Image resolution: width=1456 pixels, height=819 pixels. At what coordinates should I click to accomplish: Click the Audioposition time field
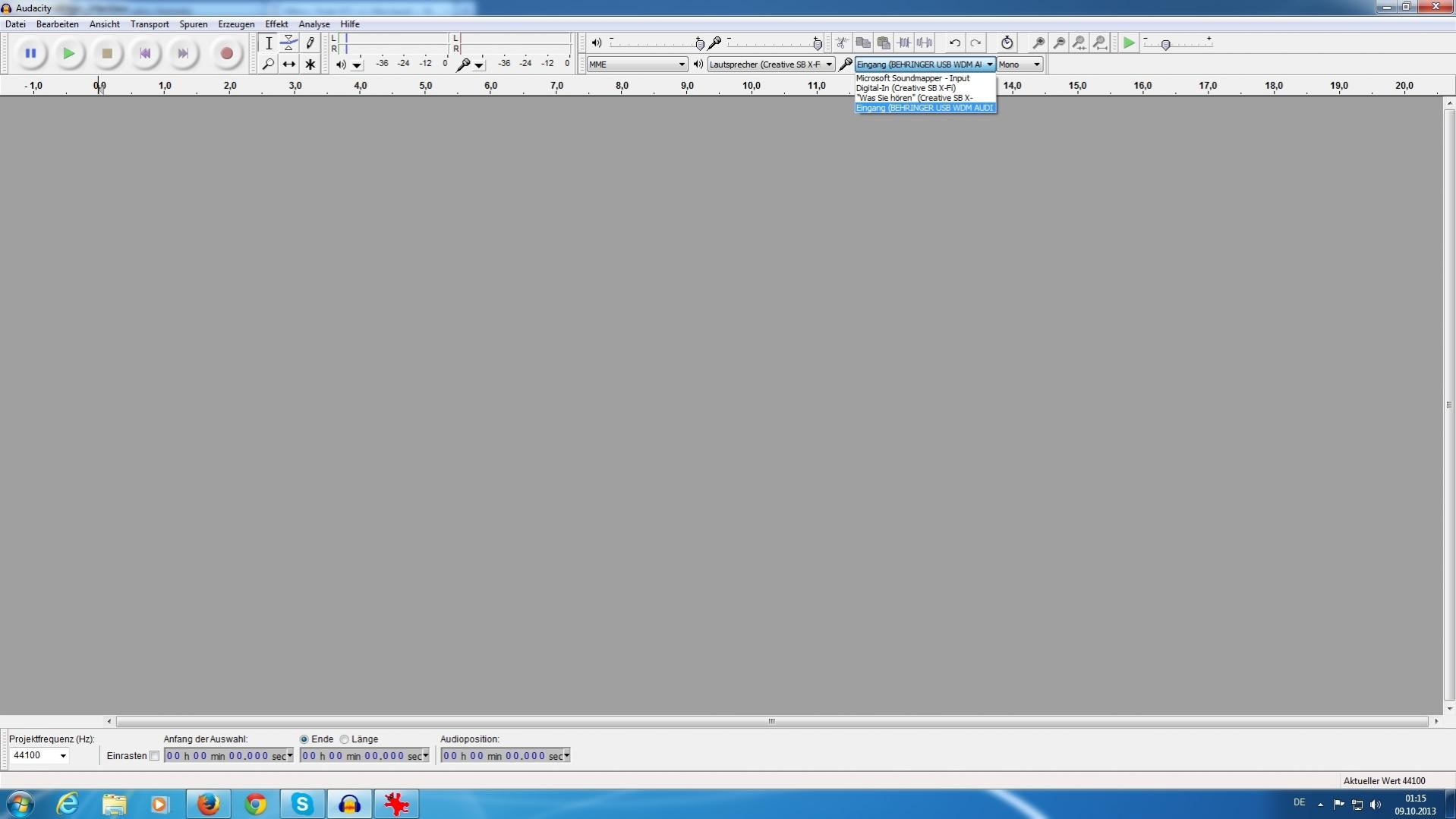click(505, 756)
